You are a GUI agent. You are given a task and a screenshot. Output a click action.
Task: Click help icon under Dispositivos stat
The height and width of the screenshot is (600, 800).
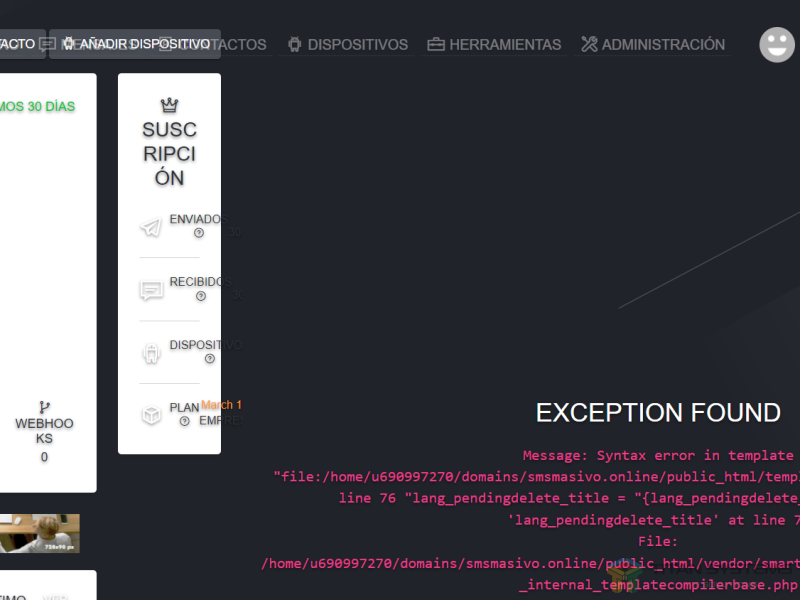click(x=210, y=359)
